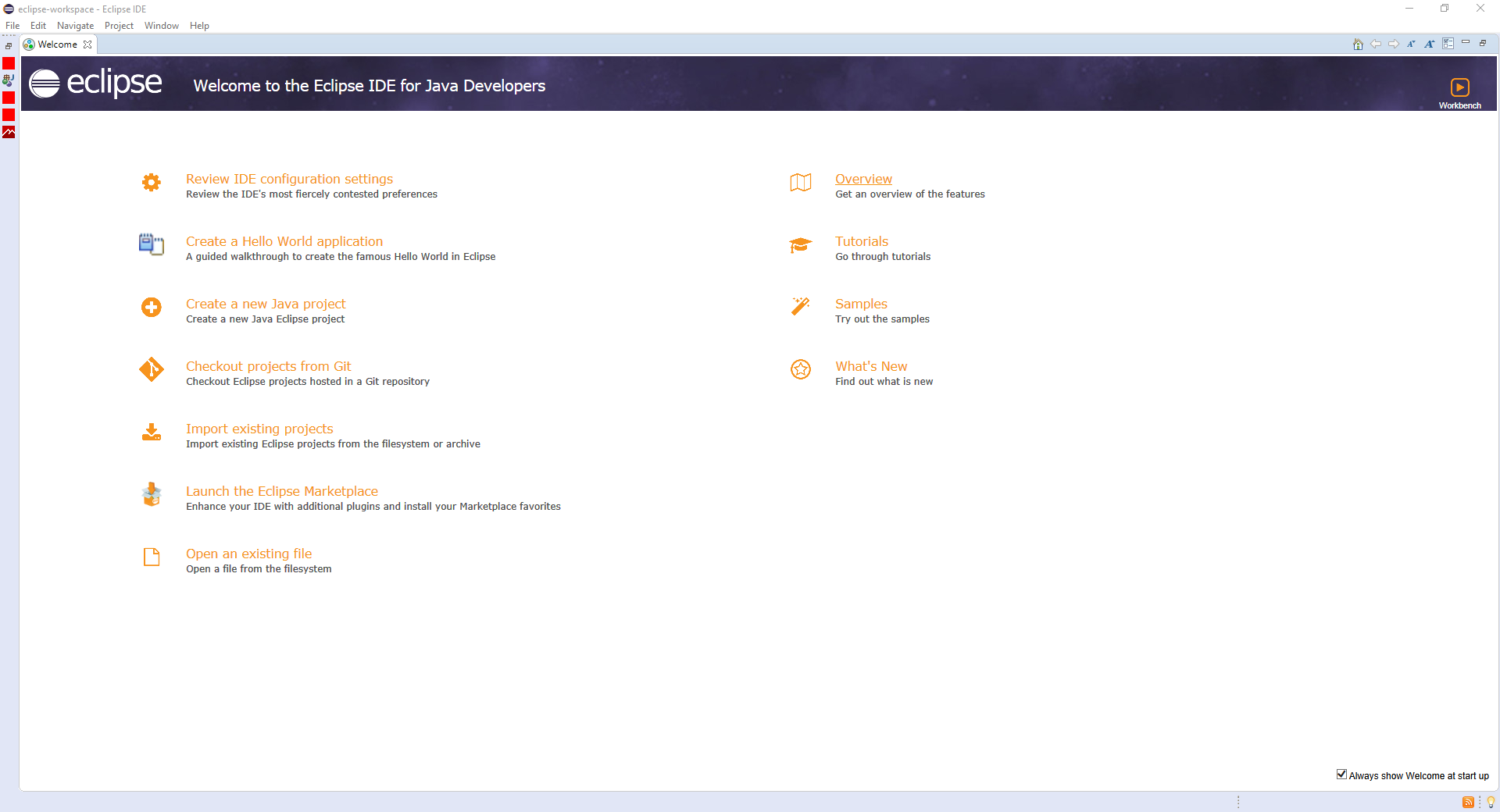This screenshot has height=812, width=1500.
Task: Click Checkout projects from Git link
Action: click(269, 366)
